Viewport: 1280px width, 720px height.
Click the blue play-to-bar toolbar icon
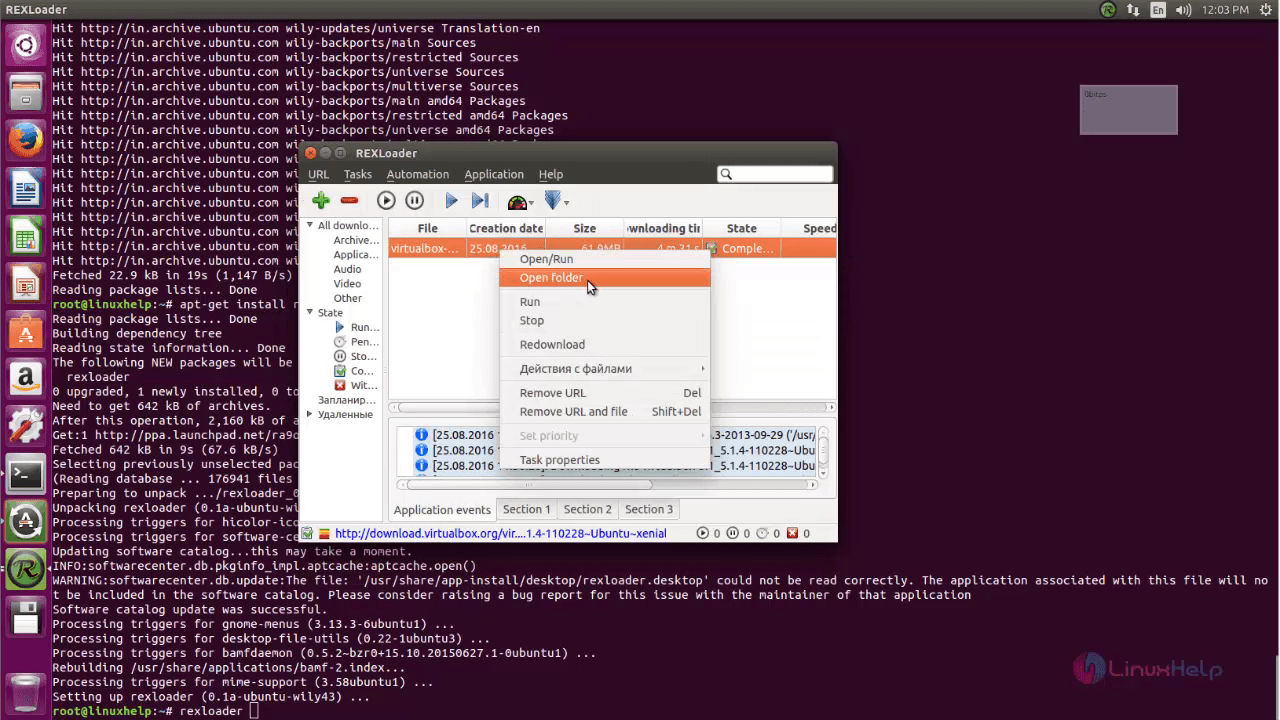[x=480, y=201]
